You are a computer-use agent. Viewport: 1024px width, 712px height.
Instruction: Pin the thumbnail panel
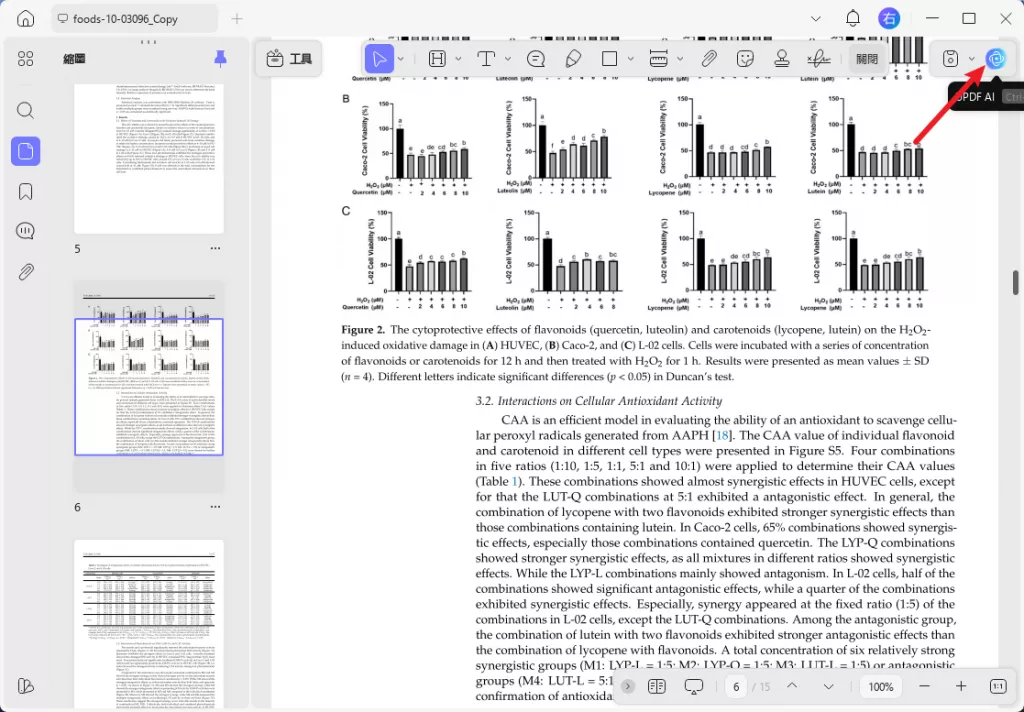(x=221, y=59)
